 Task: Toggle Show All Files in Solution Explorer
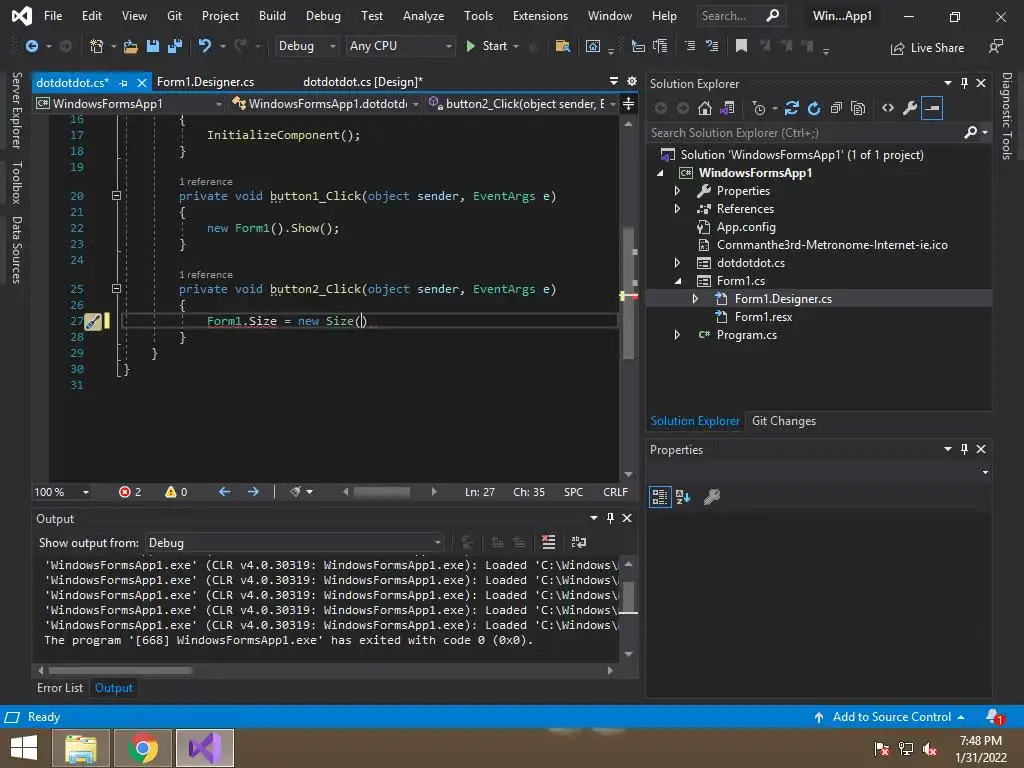[x=858, y=108]
